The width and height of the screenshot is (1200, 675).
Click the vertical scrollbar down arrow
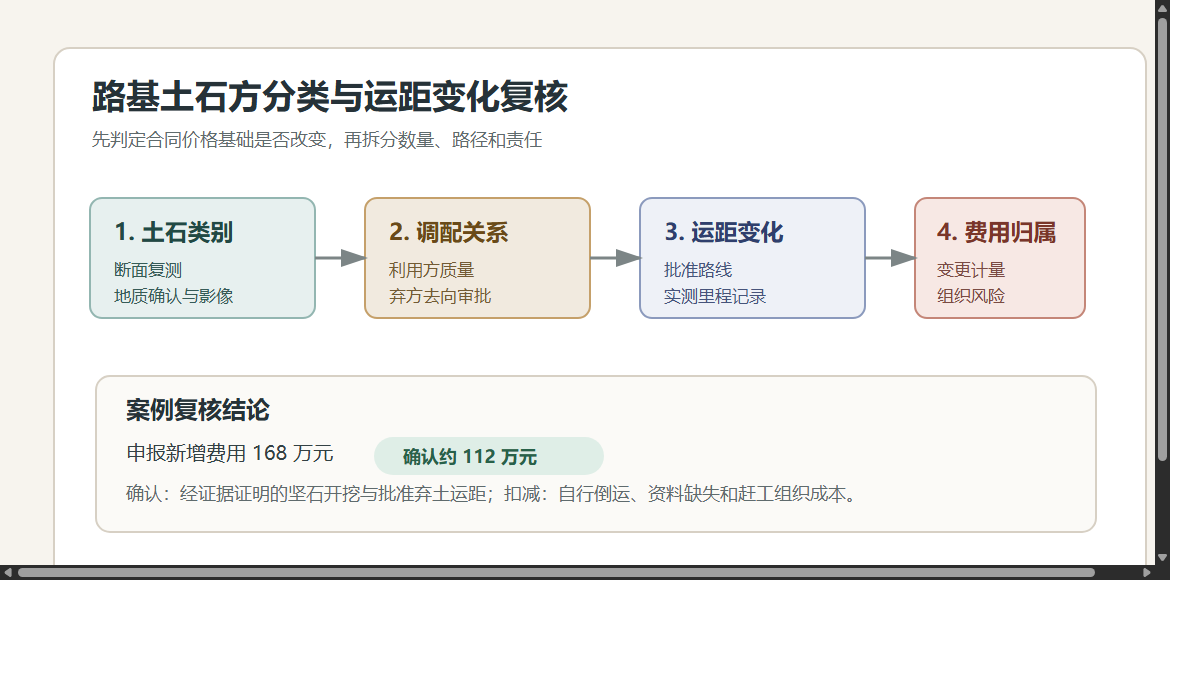pos(1162,557)
